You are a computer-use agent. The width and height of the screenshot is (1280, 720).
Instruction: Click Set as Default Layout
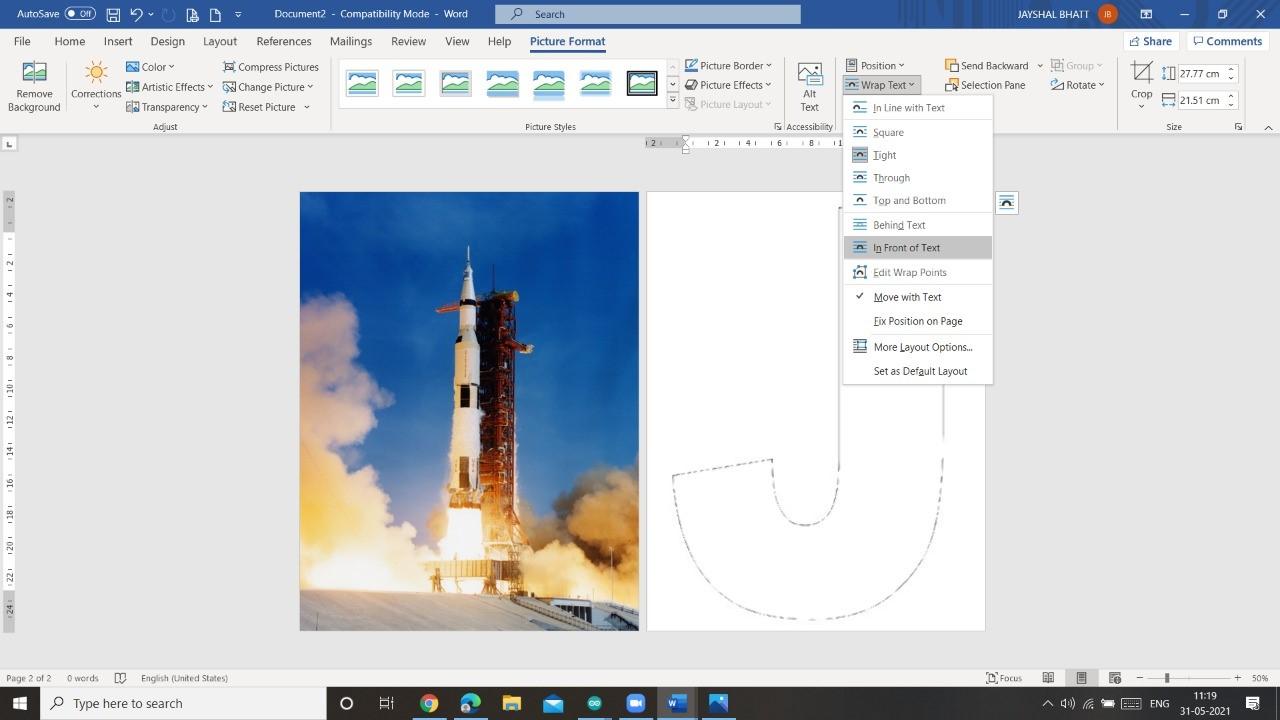pos(918,371)
